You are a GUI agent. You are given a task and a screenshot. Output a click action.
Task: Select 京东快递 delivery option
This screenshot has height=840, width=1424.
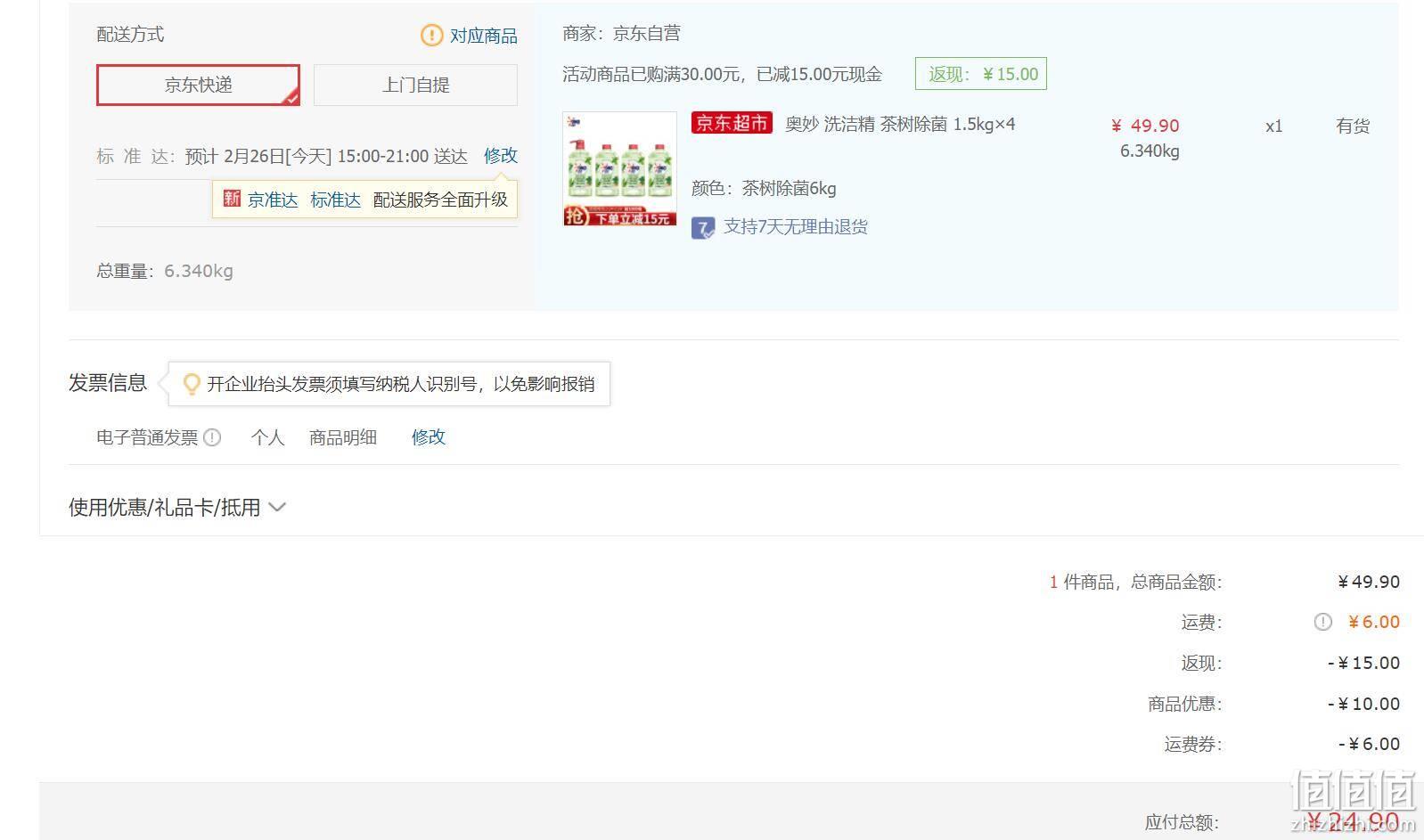[198, 85]
